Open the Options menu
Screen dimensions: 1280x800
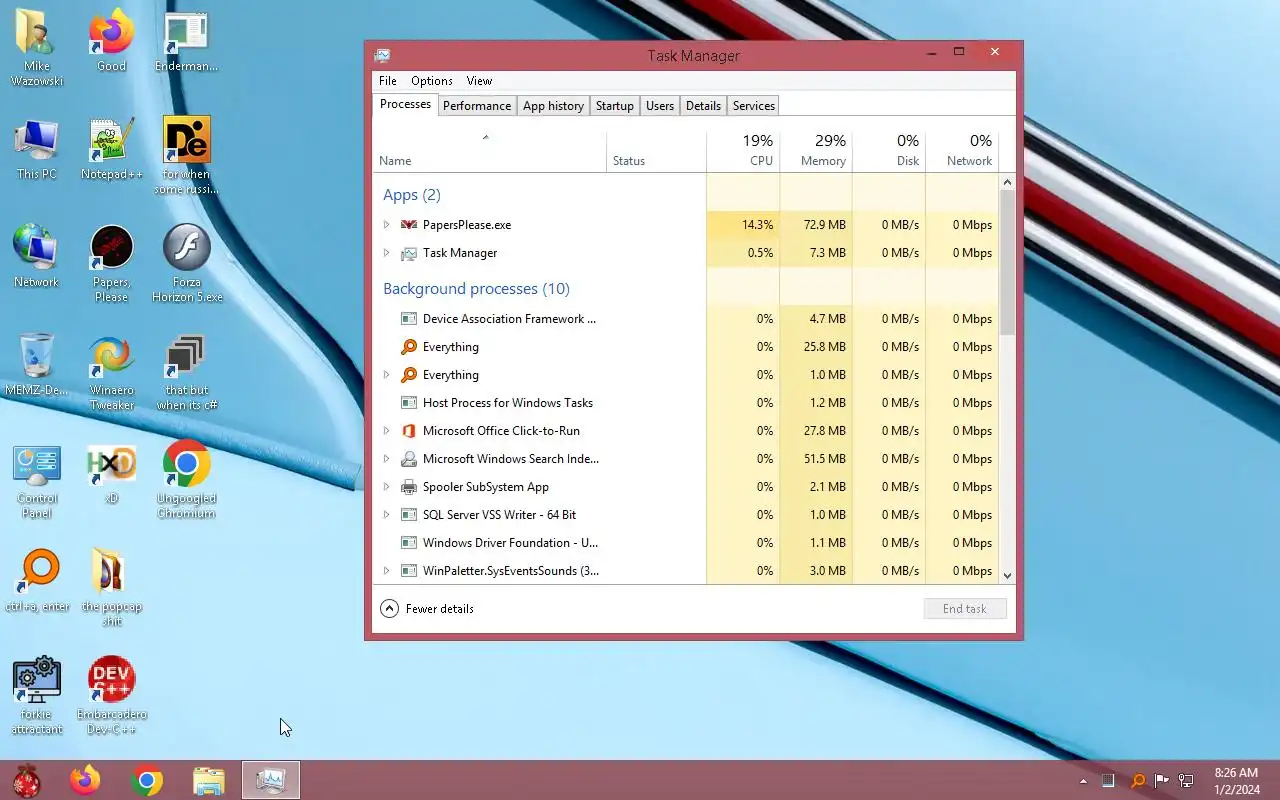[432, 81]
